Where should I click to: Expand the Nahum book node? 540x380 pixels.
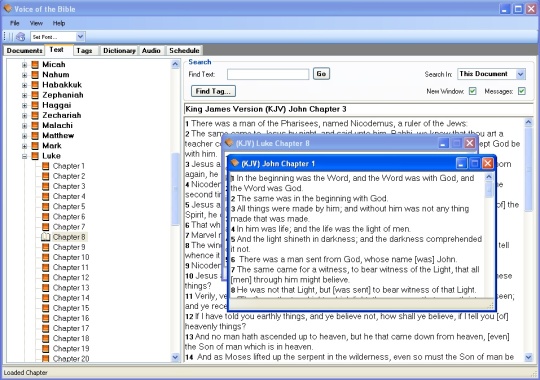(x=24, y=75)
